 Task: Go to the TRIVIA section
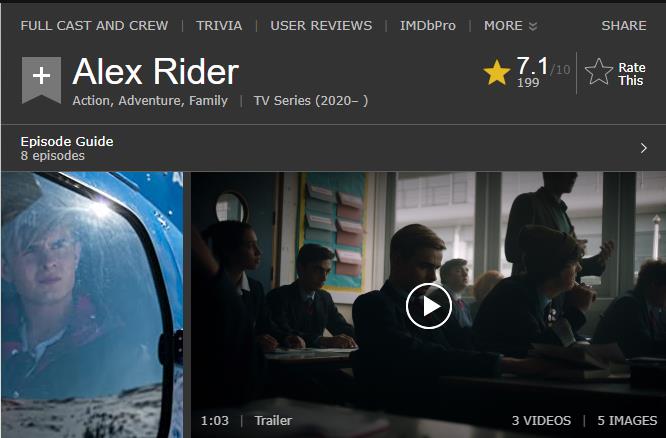(219, 25)
